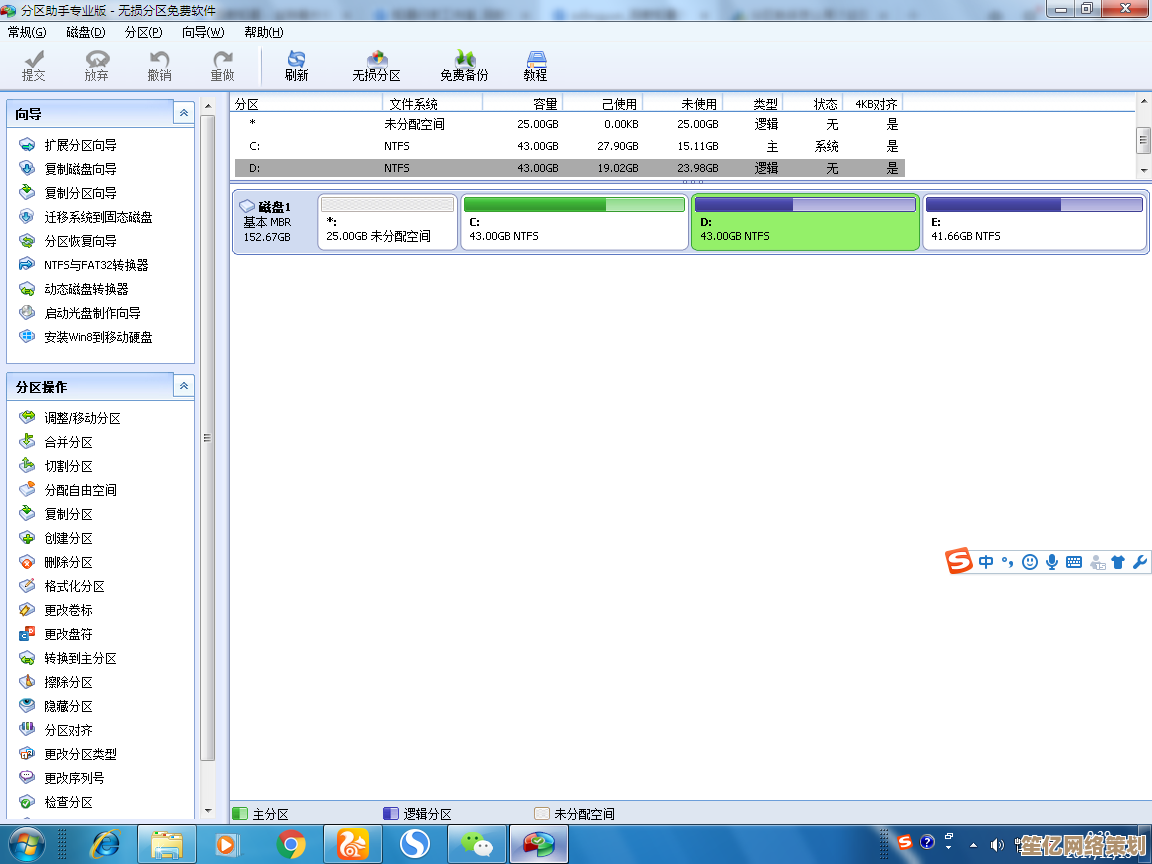Click the 撤销 undo toolbar icon
Screen dimensions: 1152x864
click(x=159, y=66)
